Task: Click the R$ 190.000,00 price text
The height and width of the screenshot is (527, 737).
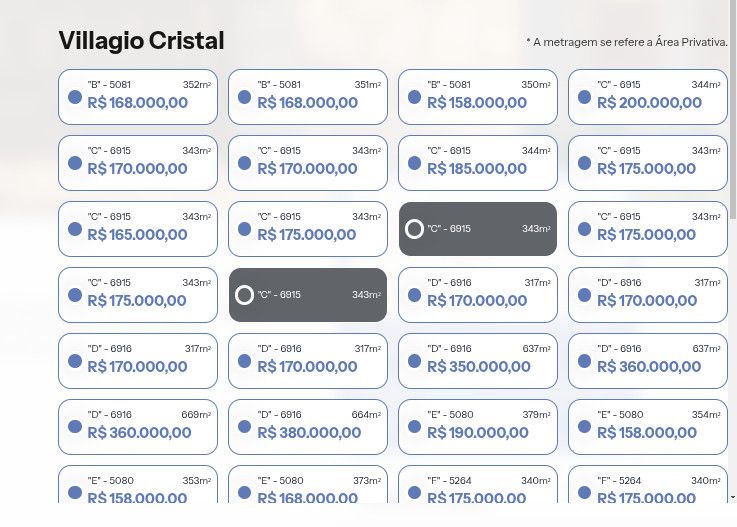Action: (477, 433)
